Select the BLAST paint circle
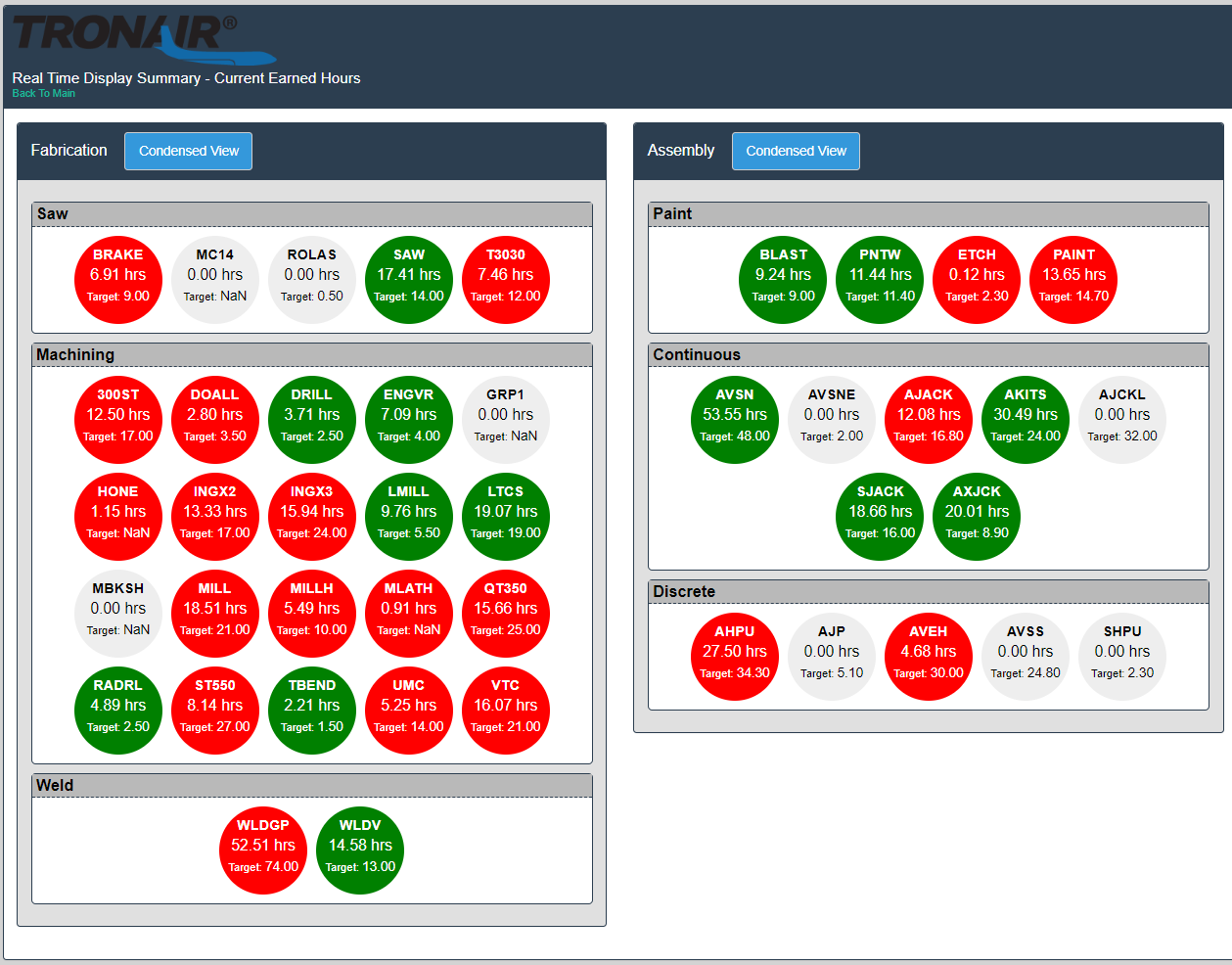The height and width of the screenshot is (965, 1232). click(784, 280)
